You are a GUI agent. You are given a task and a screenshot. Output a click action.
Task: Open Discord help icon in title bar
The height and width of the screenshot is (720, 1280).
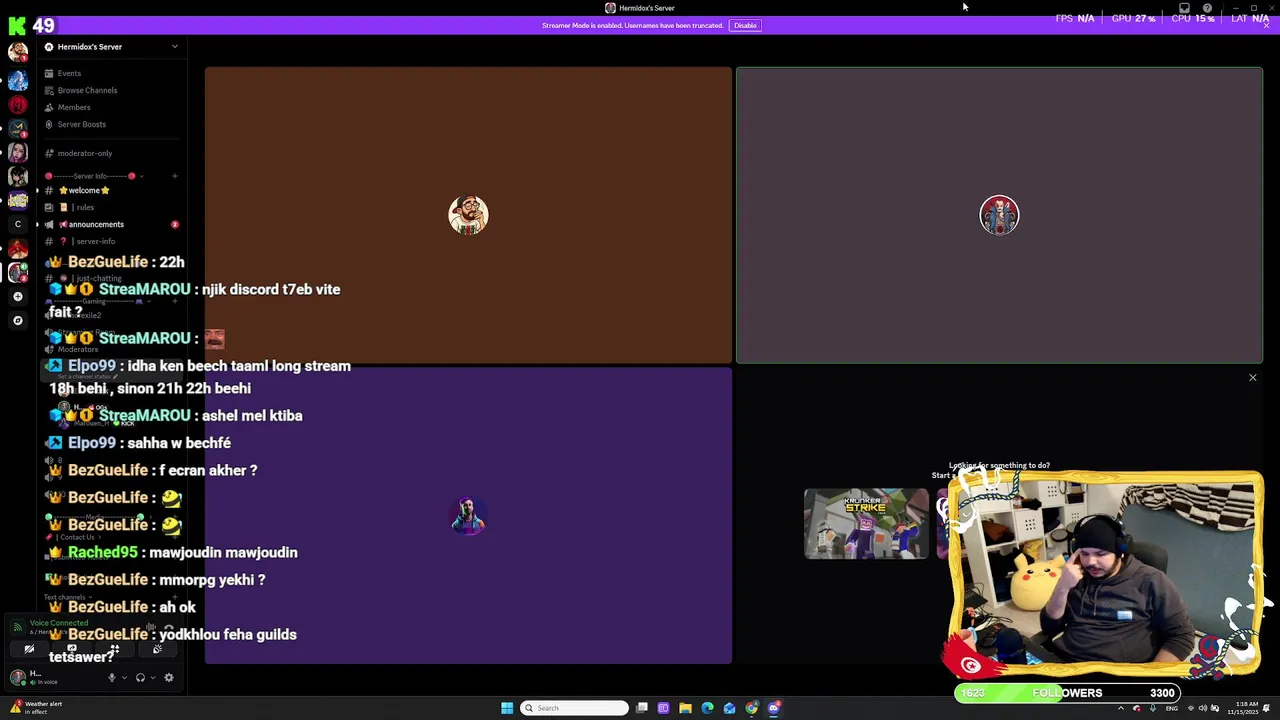click(1207, 8)
